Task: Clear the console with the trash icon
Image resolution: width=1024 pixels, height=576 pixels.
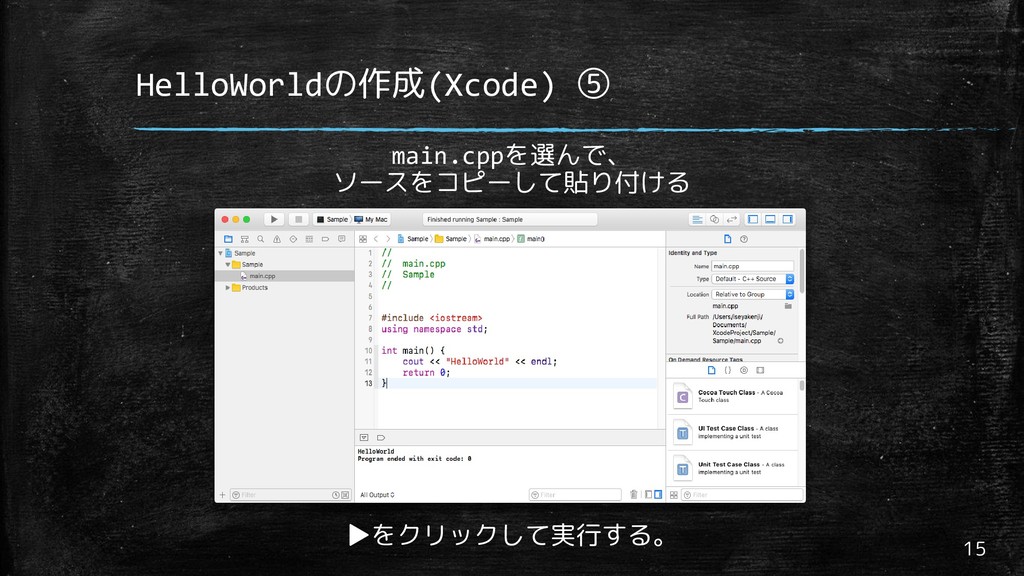Action: [x=633, y=495]
